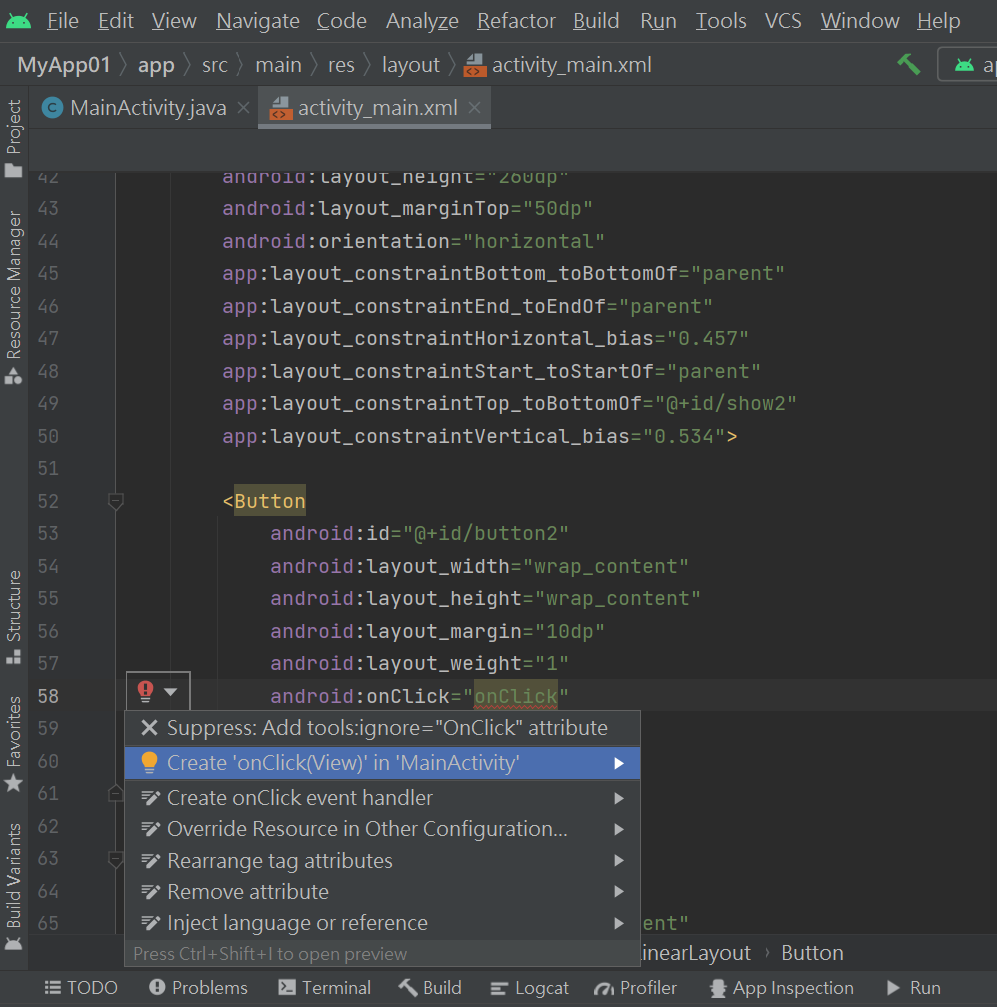
Task: Choose Override Resource in Other Configuration
Action: click(382, 829)
